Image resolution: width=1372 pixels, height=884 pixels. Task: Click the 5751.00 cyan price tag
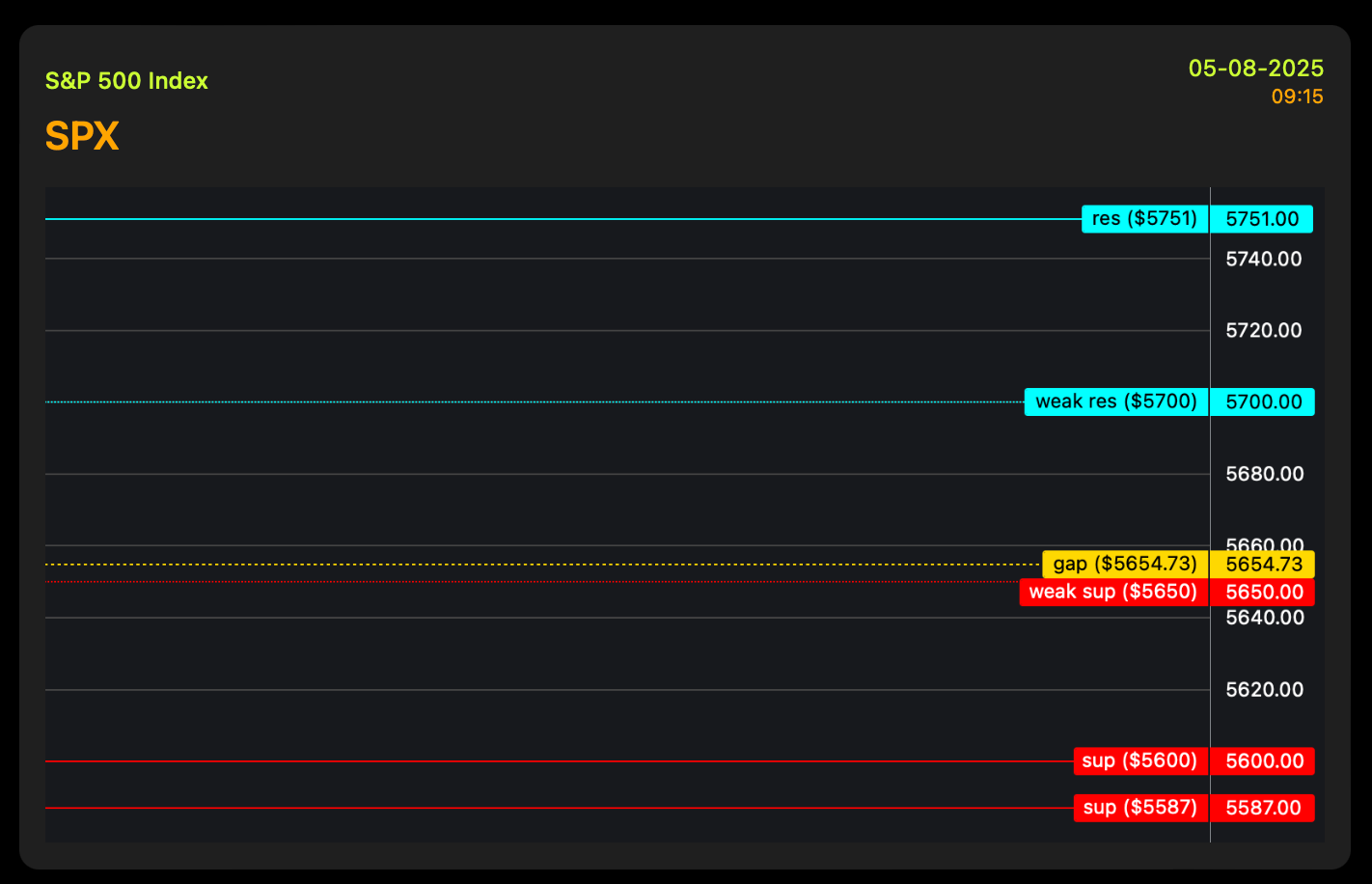pos(1262,219)
